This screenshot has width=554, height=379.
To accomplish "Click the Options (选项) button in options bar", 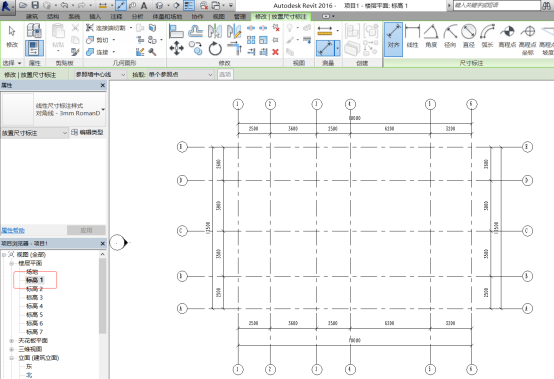I will [225, 75].
